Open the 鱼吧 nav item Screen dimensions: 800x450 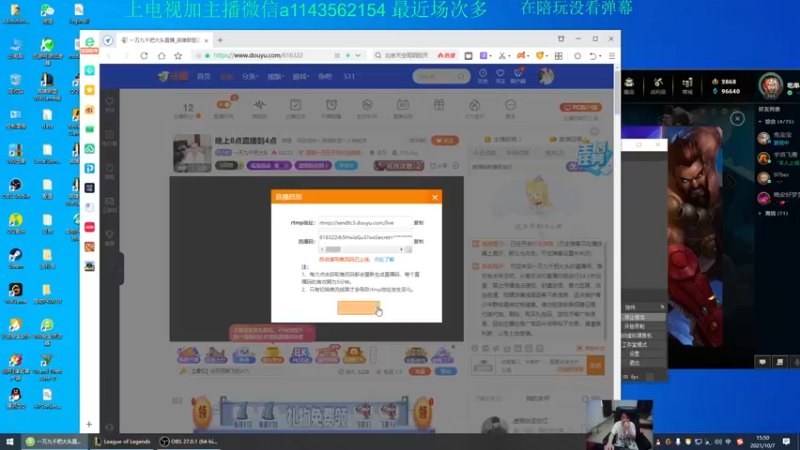[x=325, y=77]
